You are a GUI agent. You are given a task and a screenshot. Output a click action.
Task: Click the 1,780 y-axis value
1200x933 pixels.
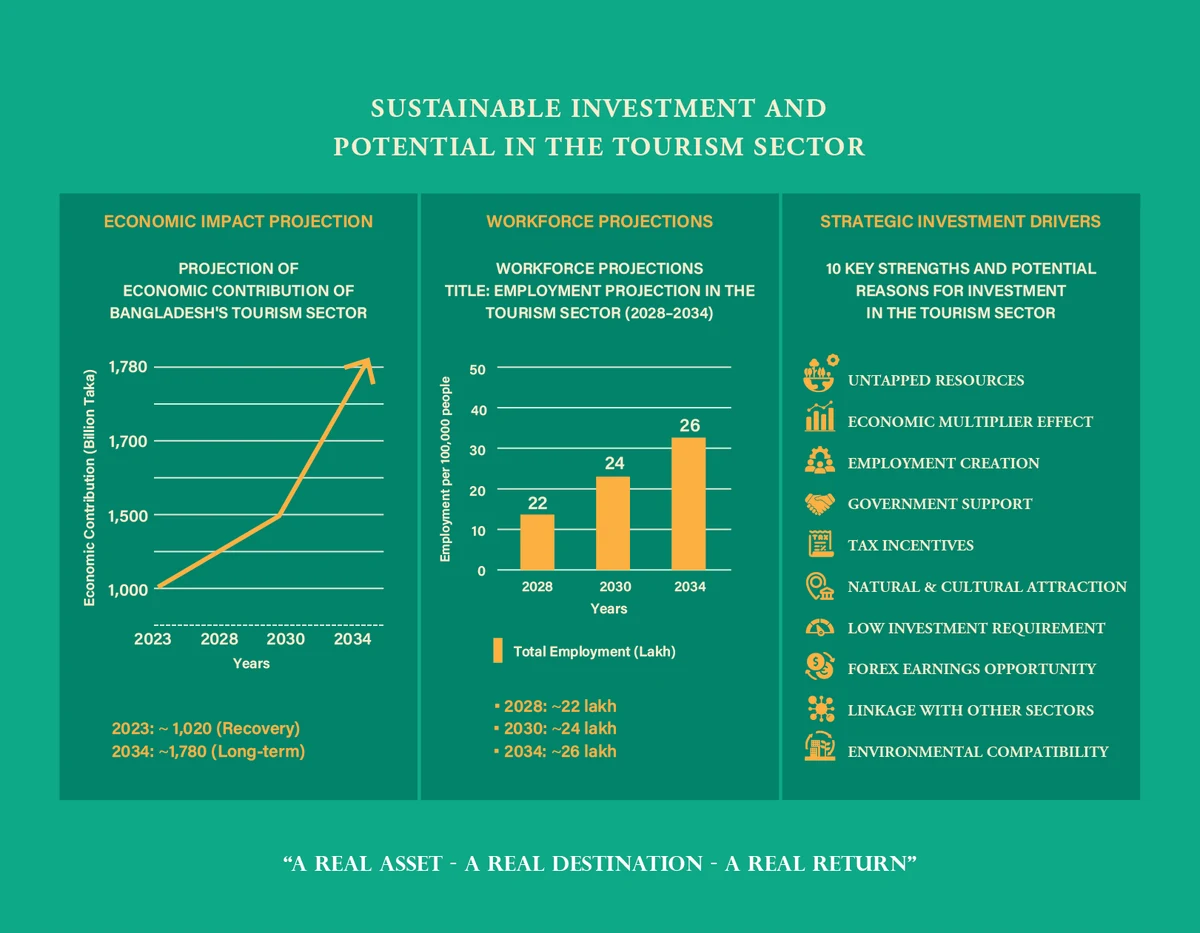(127, 367)
